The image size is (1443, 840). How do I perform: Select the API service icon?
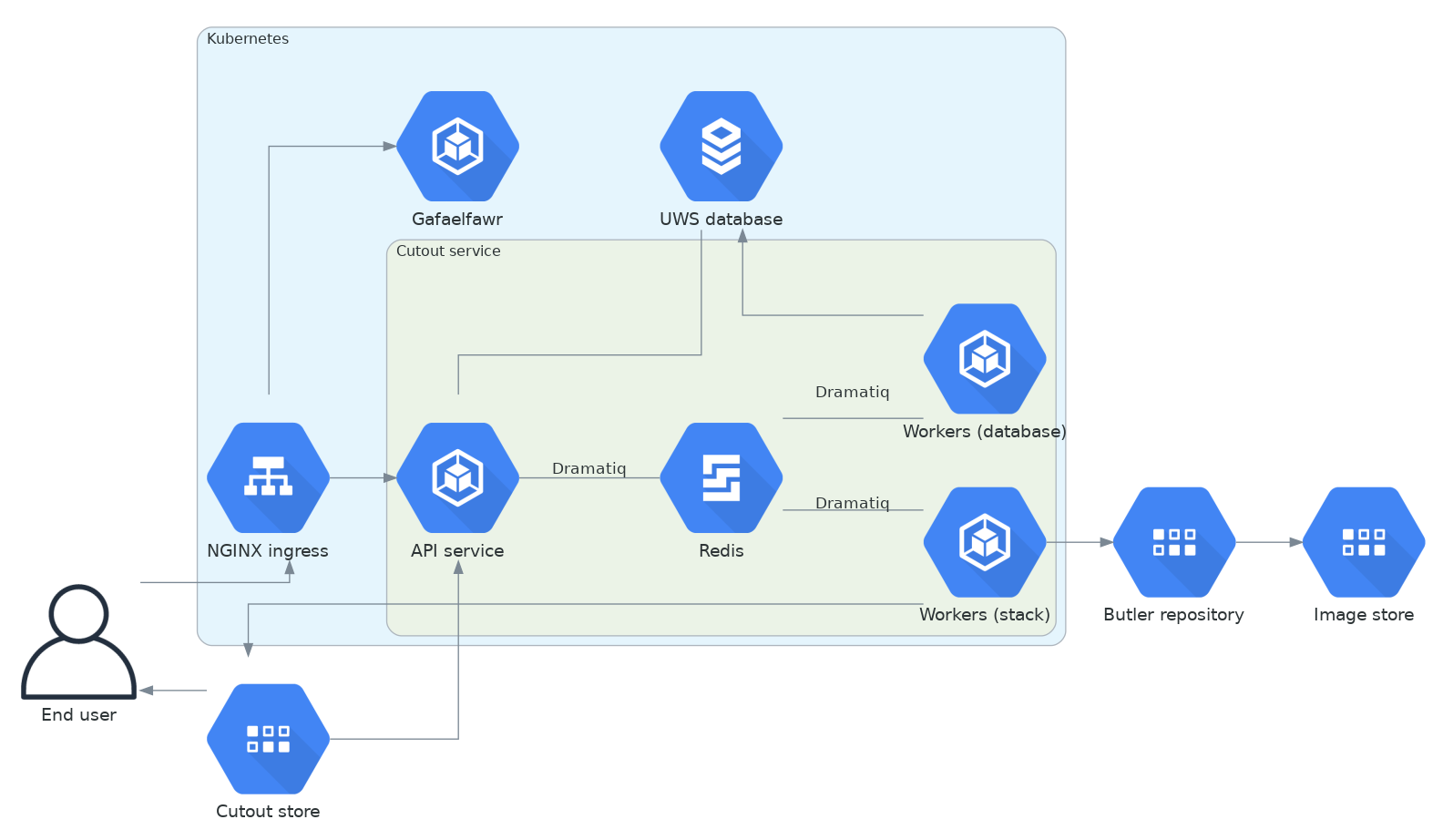click(x=457, y=477)
